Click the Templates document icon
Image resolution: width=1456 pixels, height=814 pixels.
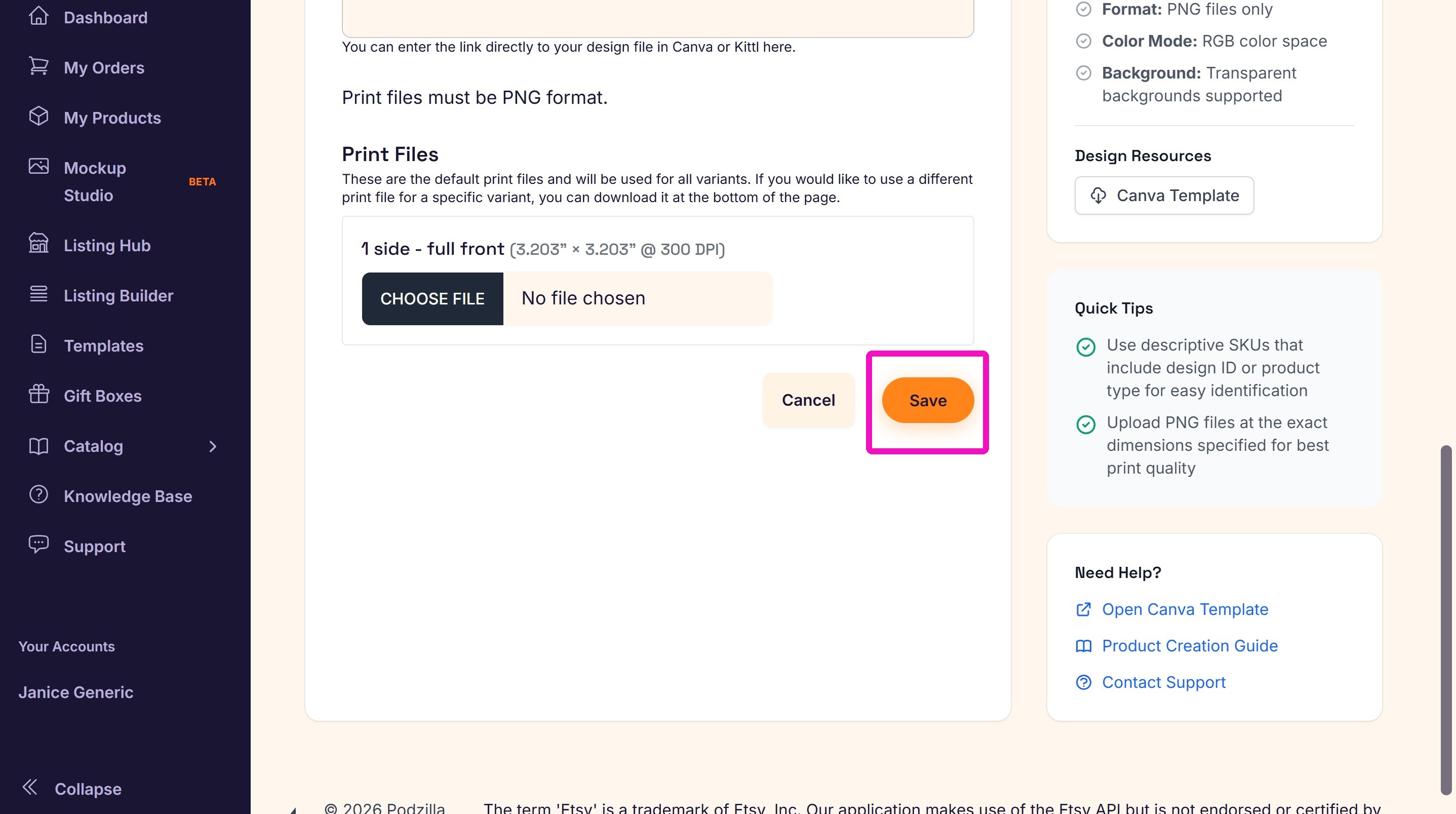click(x=38, y=344)
